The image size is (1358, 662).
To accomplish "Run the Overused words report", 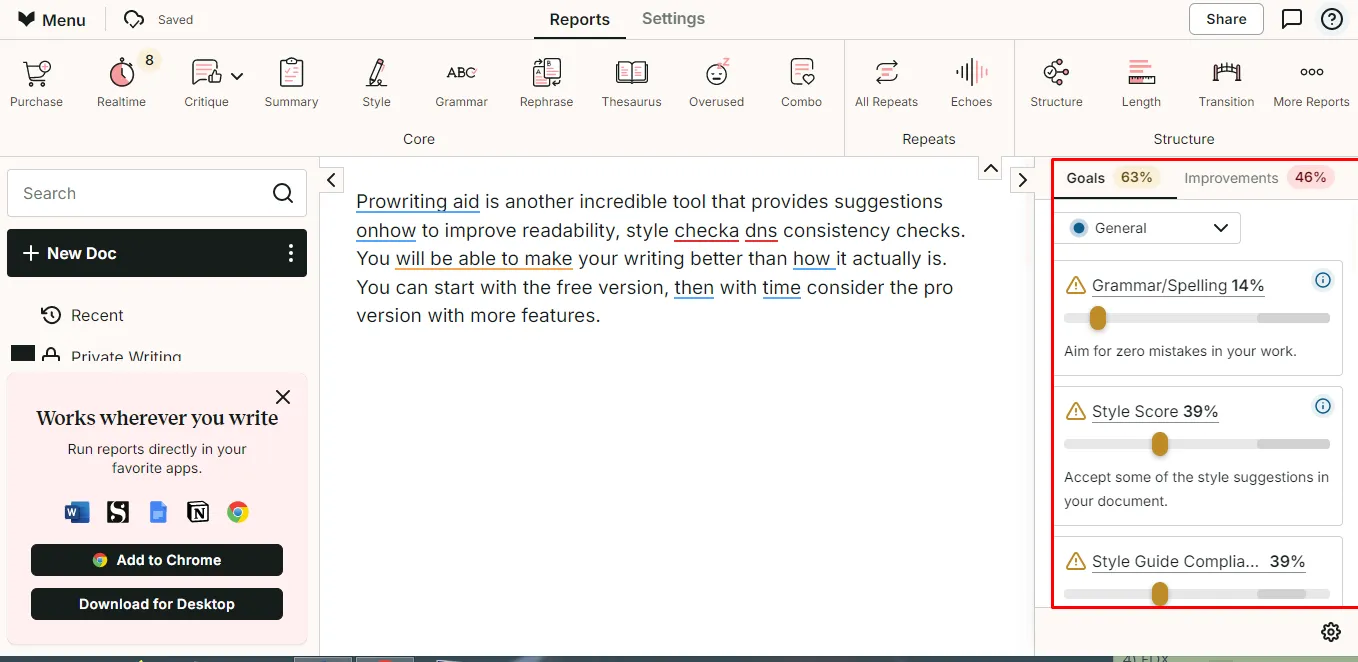I will [x=717, y=83].
